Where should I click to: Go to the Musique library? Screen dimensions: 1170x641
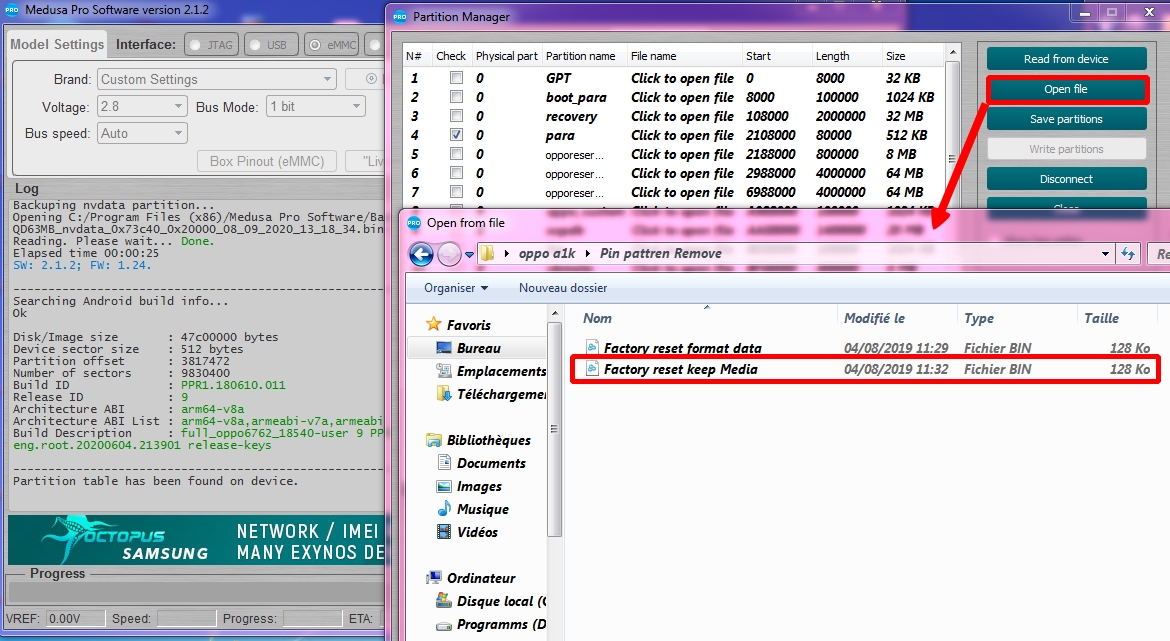pyautogui.click(x=482, y=509)
